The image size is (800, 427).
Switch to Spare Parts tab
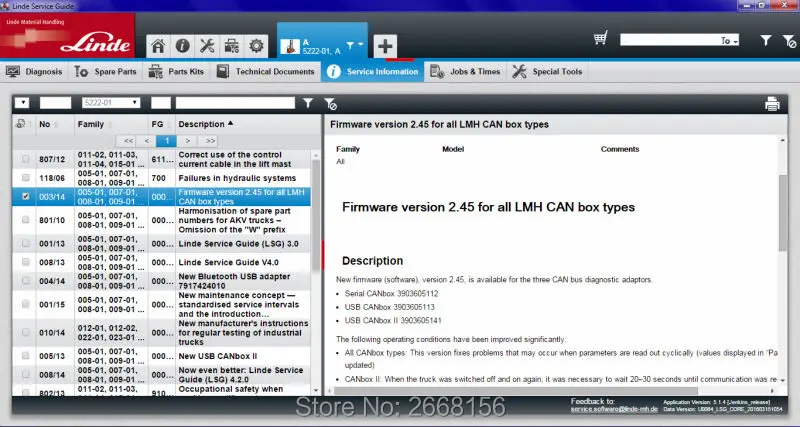coord(106,72)
